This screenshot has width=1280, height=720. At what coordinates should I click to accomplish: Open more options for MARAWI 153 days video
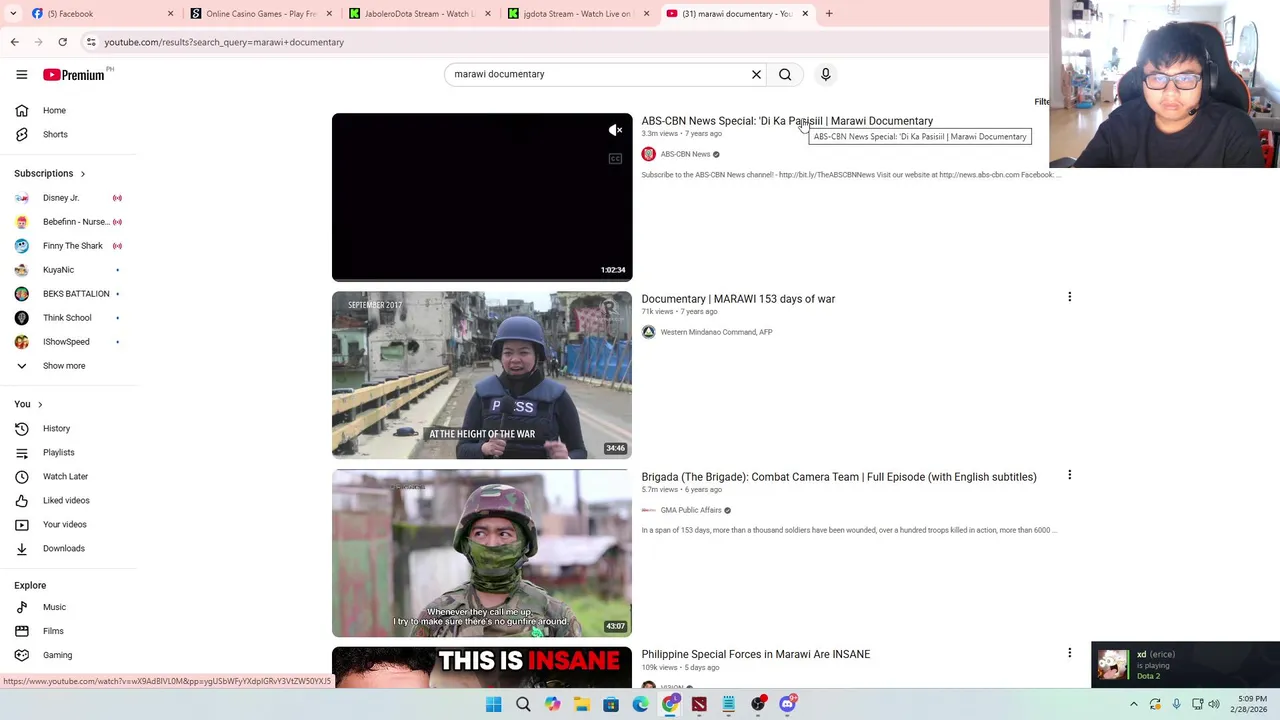pyautogui.click(x=1069, y=297)
